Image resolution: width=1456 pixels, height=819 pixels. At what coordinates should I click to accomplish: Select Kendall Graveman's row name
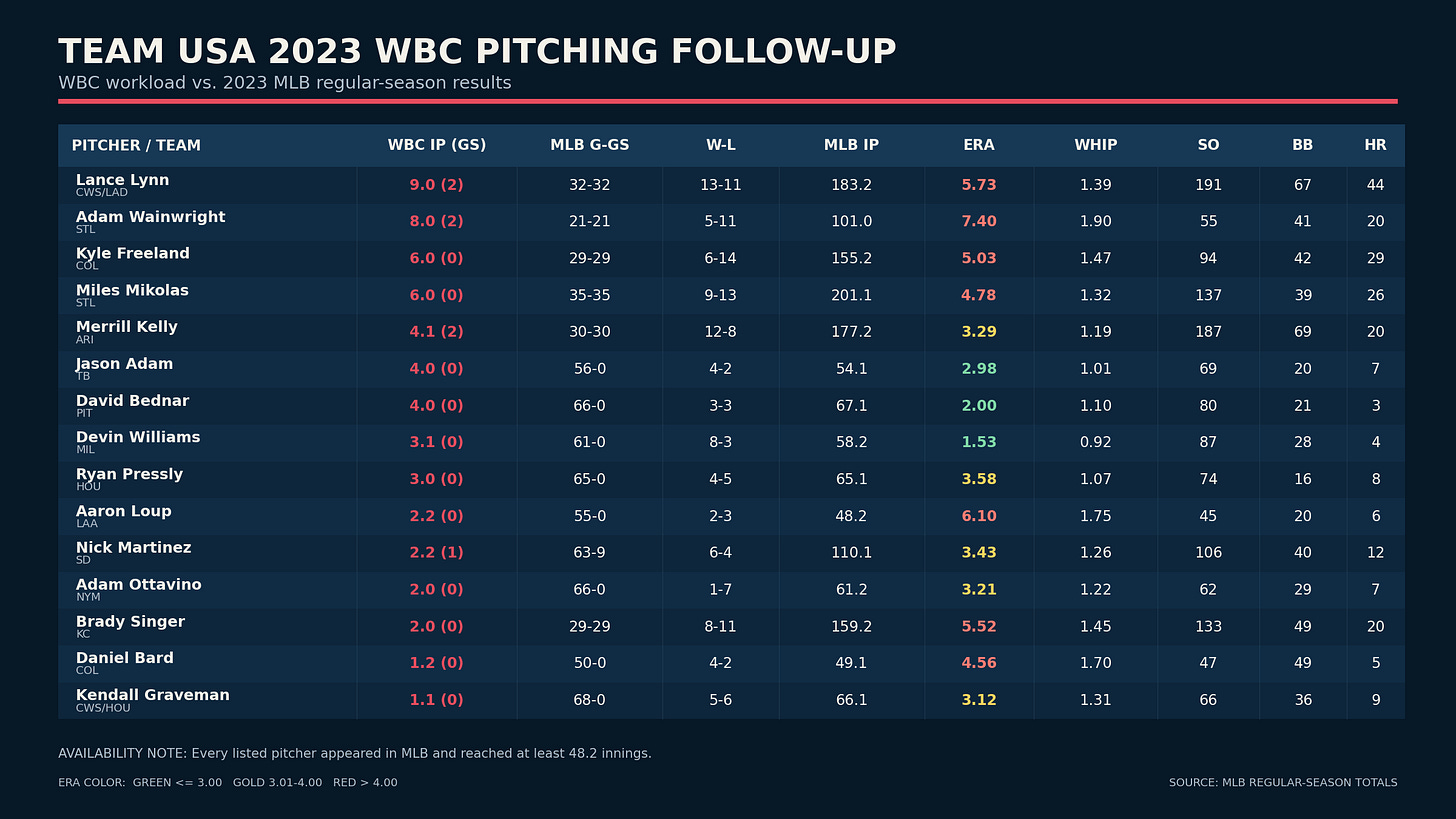coord(153,695)
